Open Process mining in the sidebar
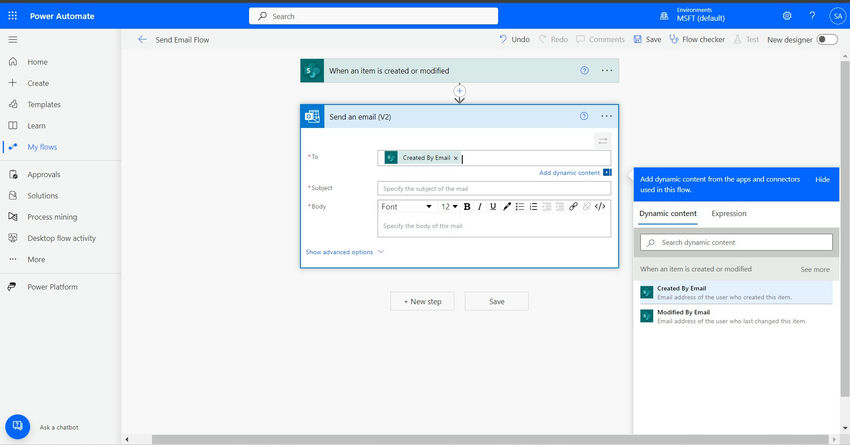Screen dimensions: 850x445 pos(52,217)
